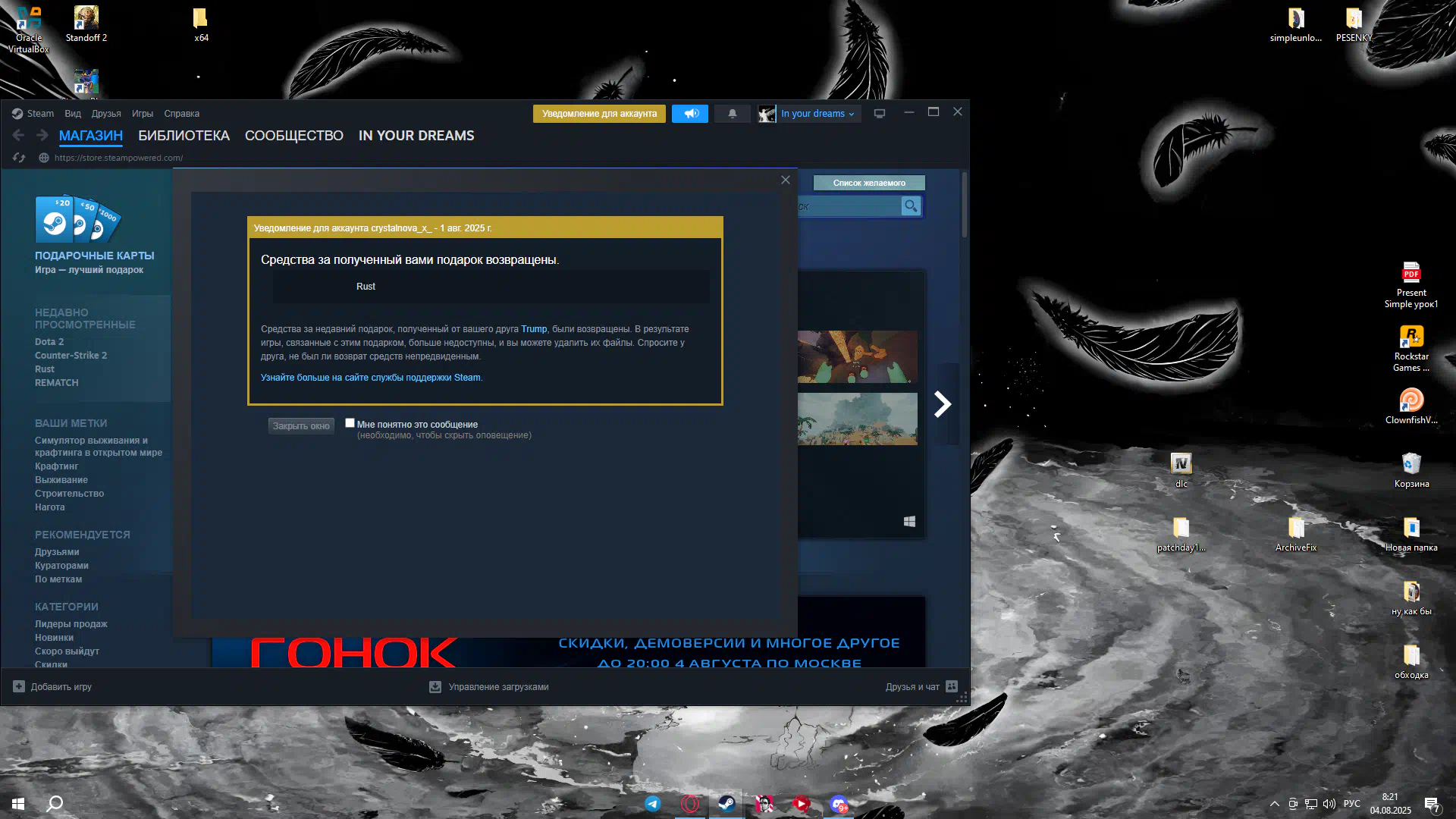Viewport: 1456px width, 819px height.
Task: Click the Уведомление для аккаунта yellow button
Action: (599, 114)
